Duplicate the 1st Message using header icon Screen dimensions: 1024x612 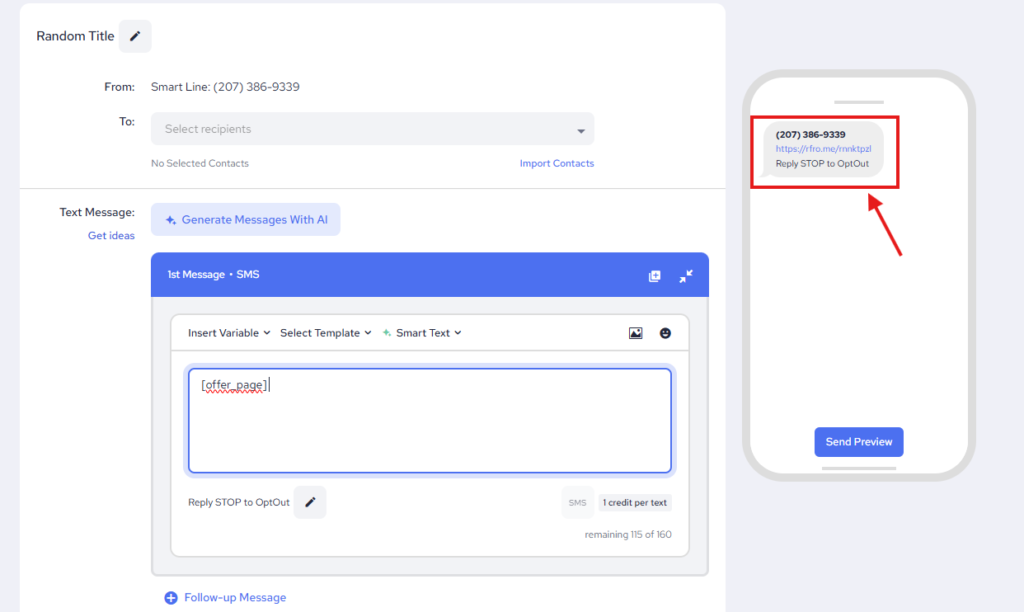click(655, 276)
